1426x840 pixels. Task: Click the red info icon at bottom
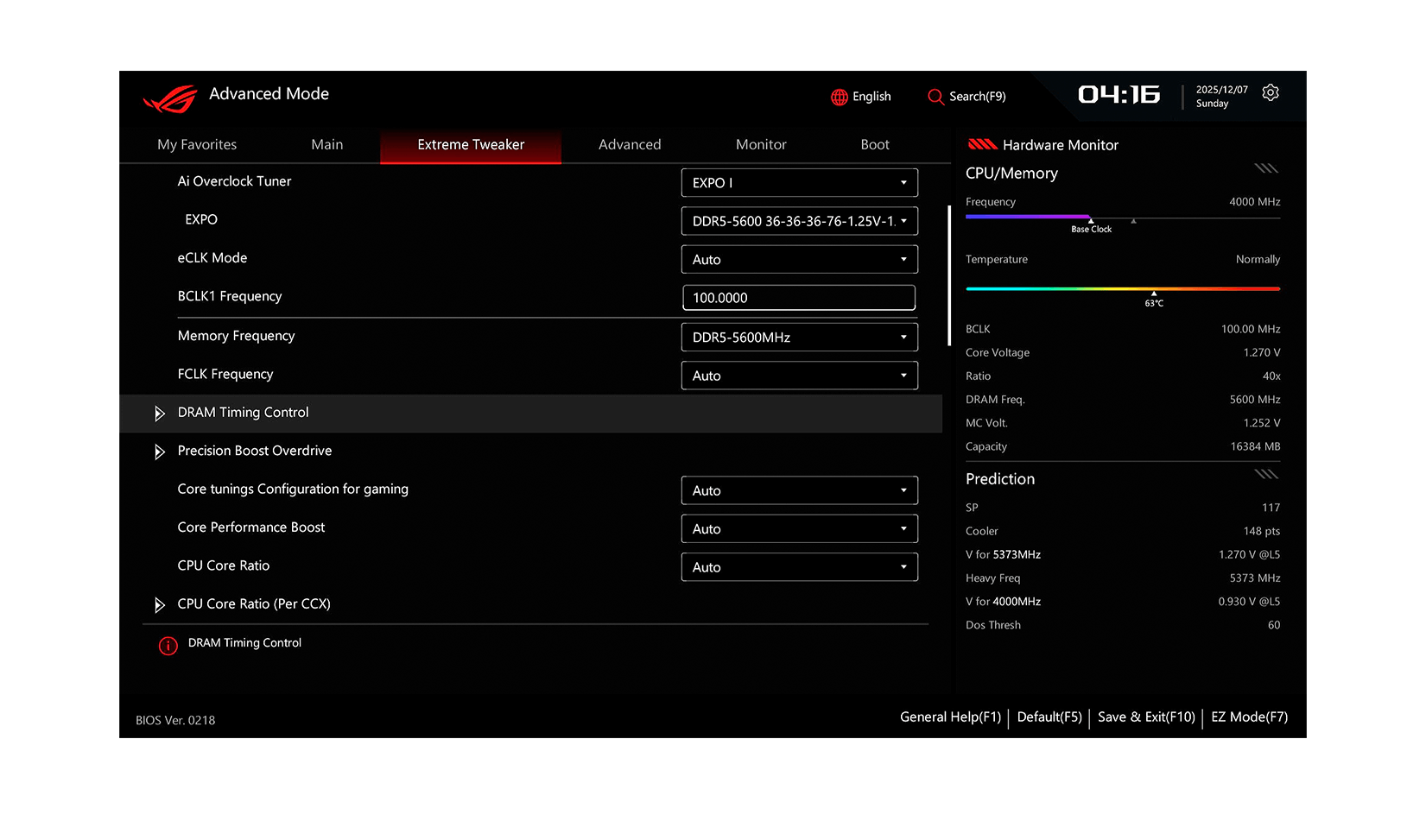click(168, 646)
